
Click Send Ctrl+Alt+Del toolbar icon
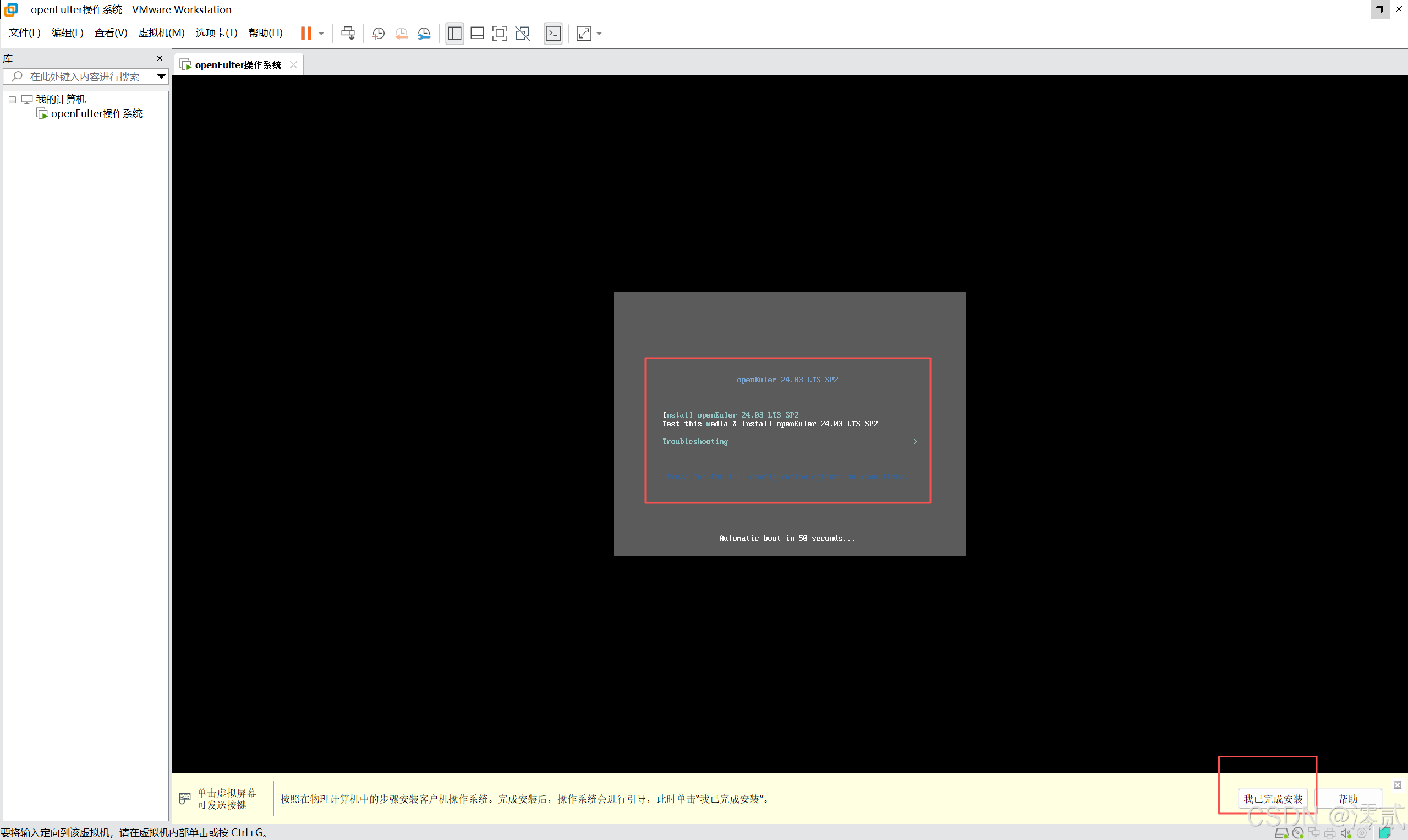tap(348, 34)
